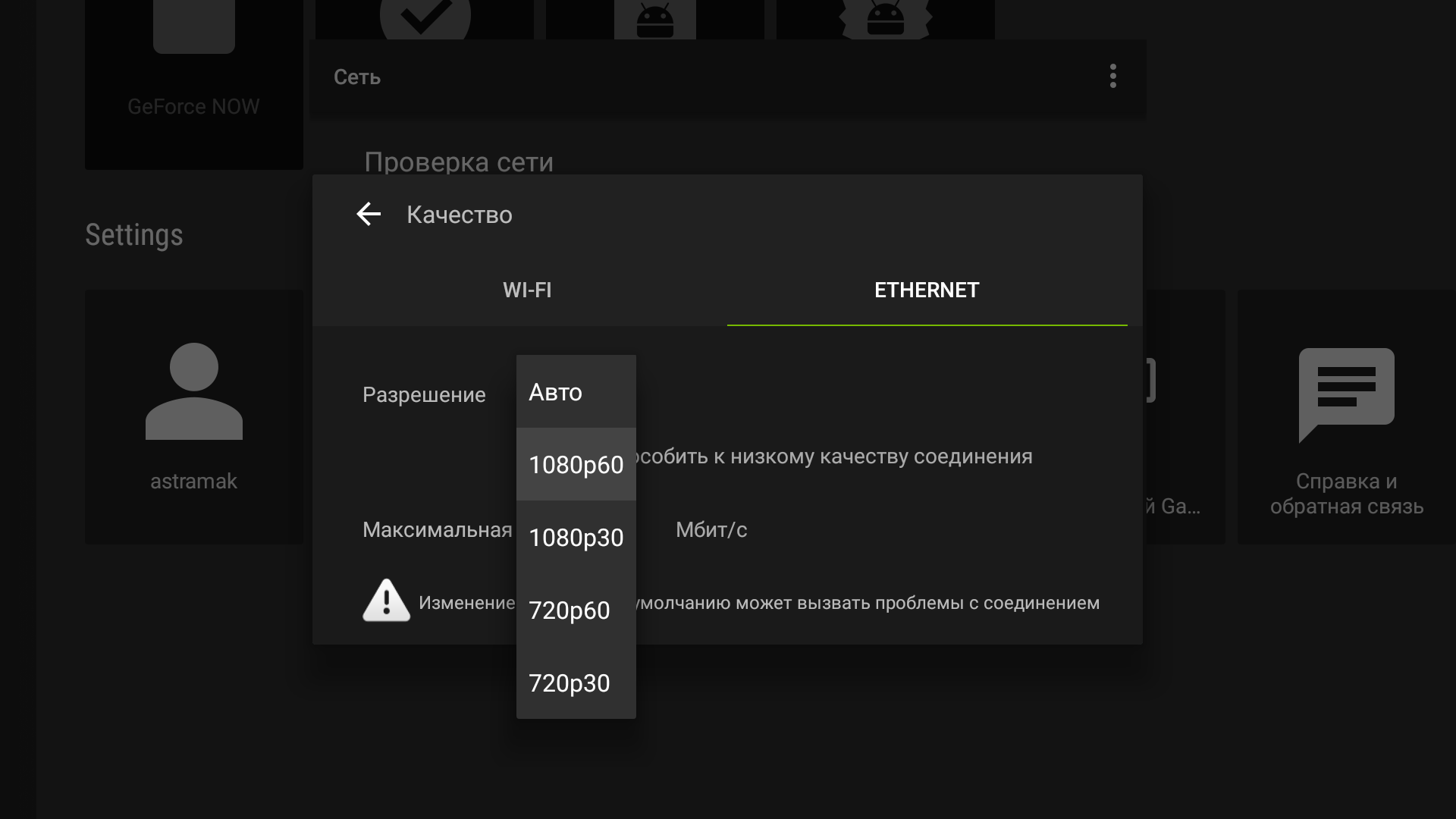Open the three-dot menu in Сеть bar

coord(1112,76)
